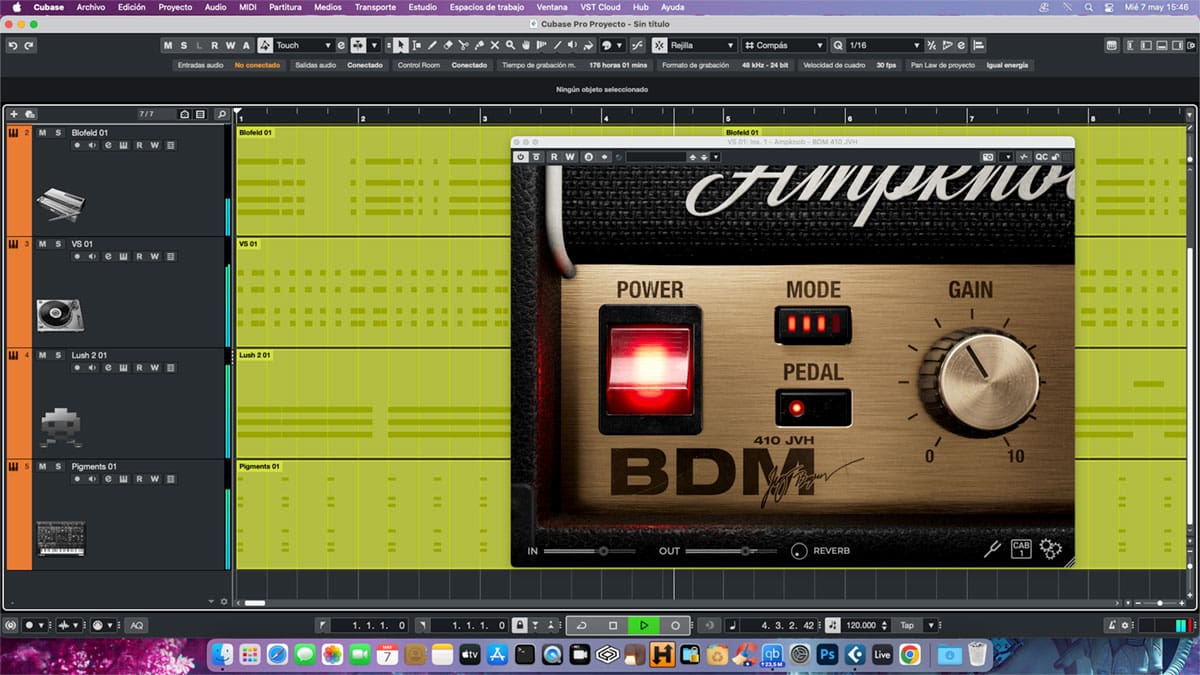Screen dimensions: 1200x675
Task: Click the Record button in transport
Action: (675, 625)
